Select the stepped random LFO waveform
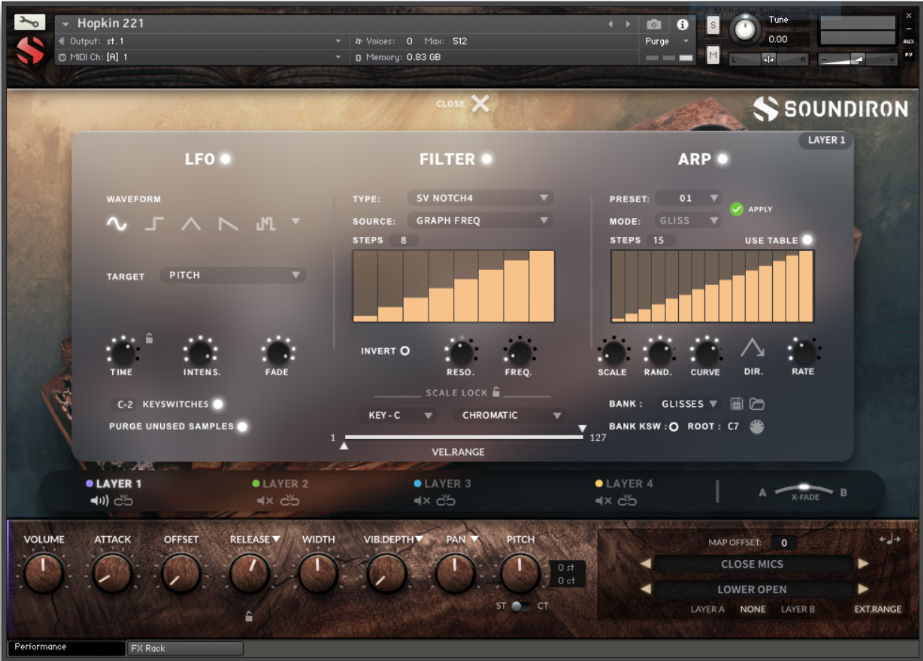 [x=264, y=224]
